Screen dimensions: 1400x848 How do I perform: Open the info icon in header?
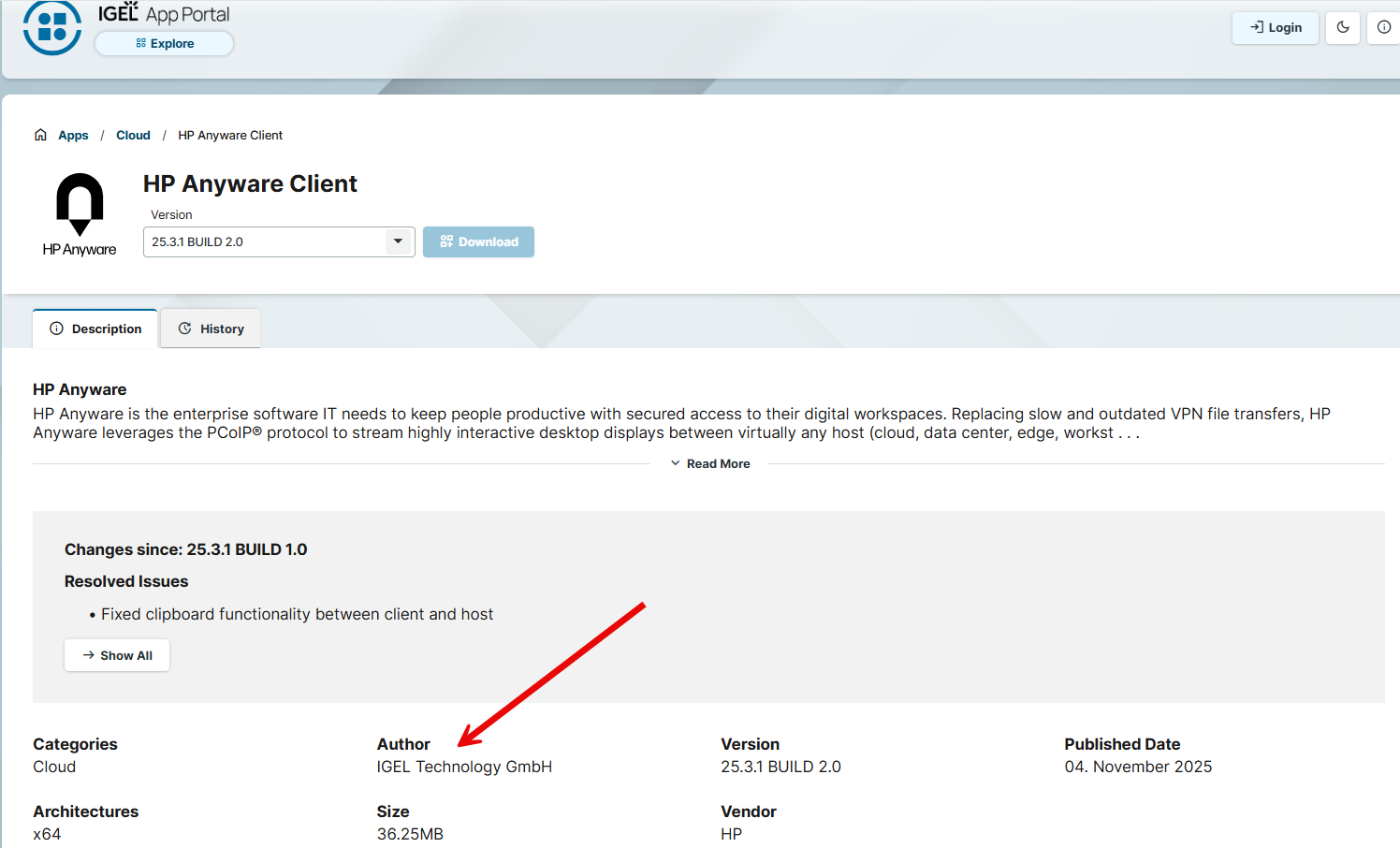[1383, 27]
